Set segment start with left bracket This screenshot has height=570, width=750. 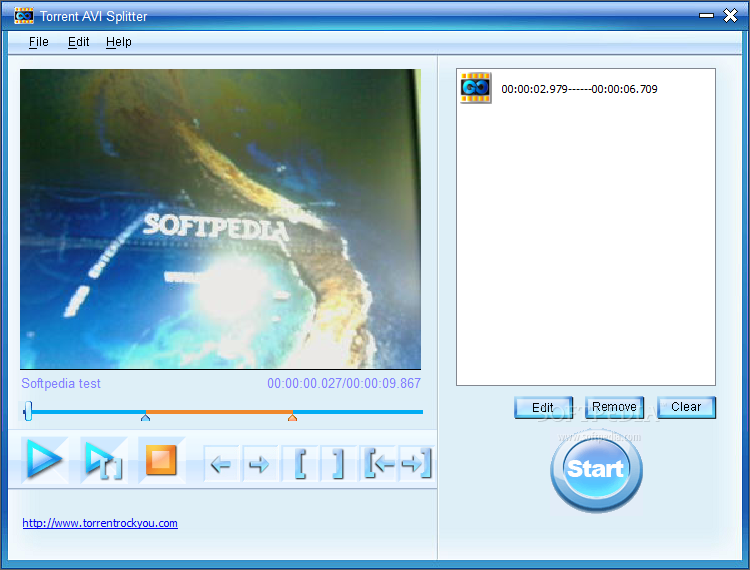pos(300,463)
